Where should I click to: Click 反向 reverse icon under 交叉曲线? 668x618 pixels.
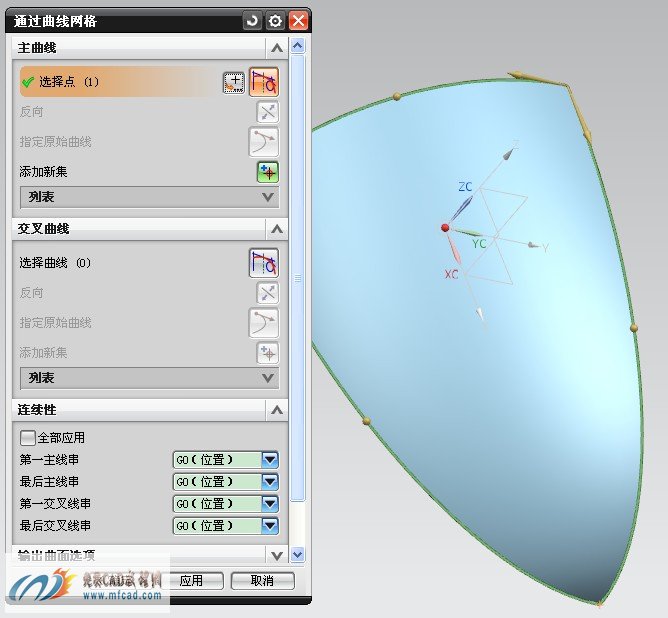(x=268, y=293)
